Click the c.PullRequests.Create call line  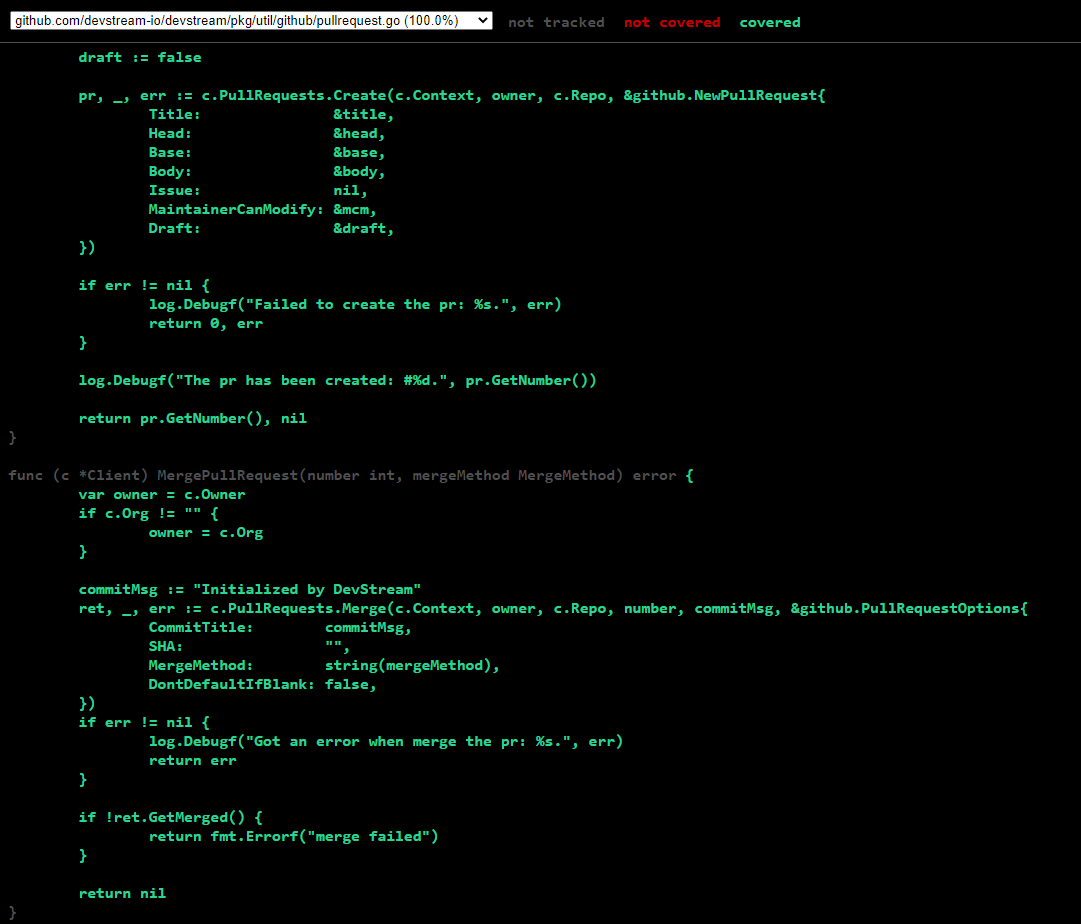(x=452, y=95)
